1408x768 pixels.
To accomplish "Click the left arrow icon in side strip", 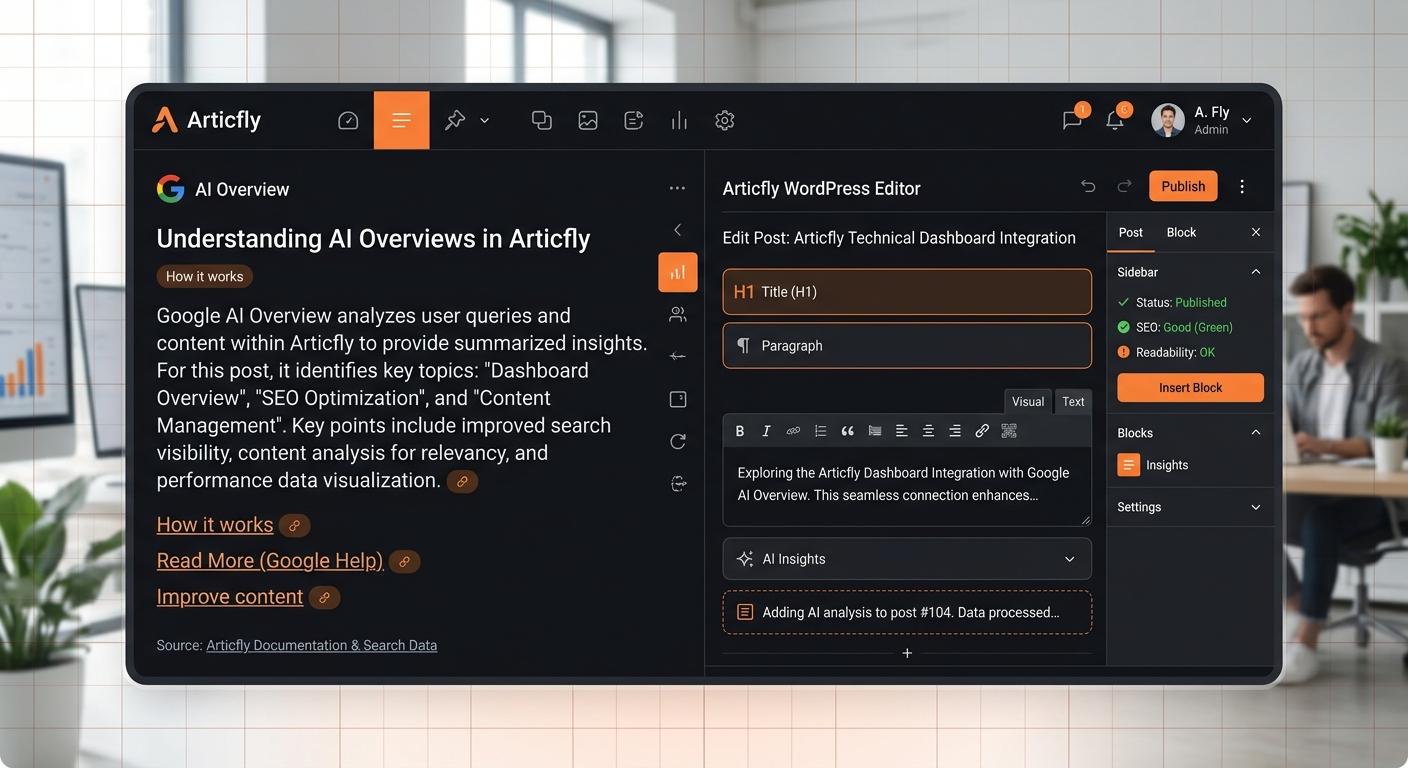I will (678, 356).
